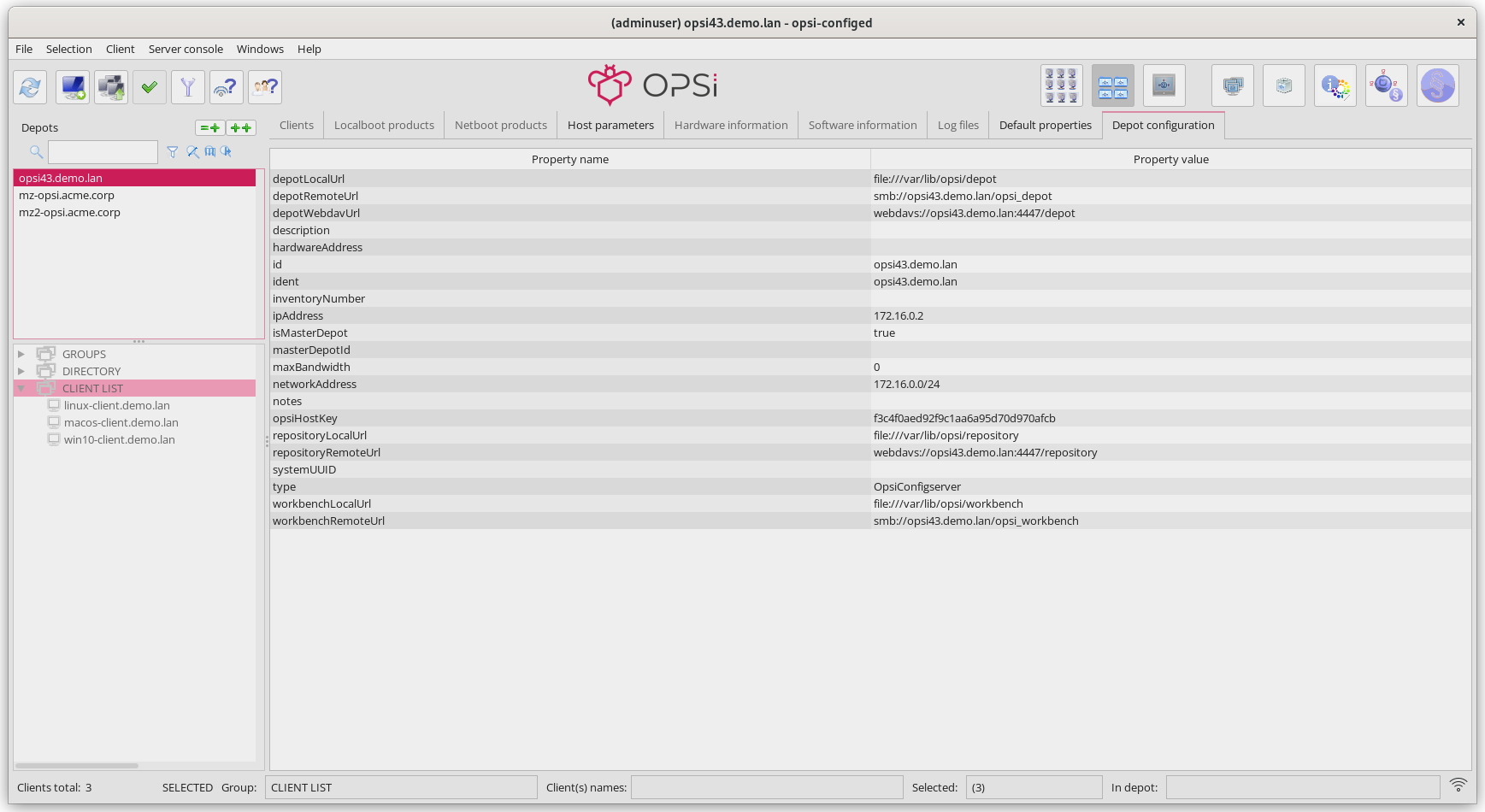
Task: Open the Server console menu
Action: pyautogui.click(x=186, y=49)
